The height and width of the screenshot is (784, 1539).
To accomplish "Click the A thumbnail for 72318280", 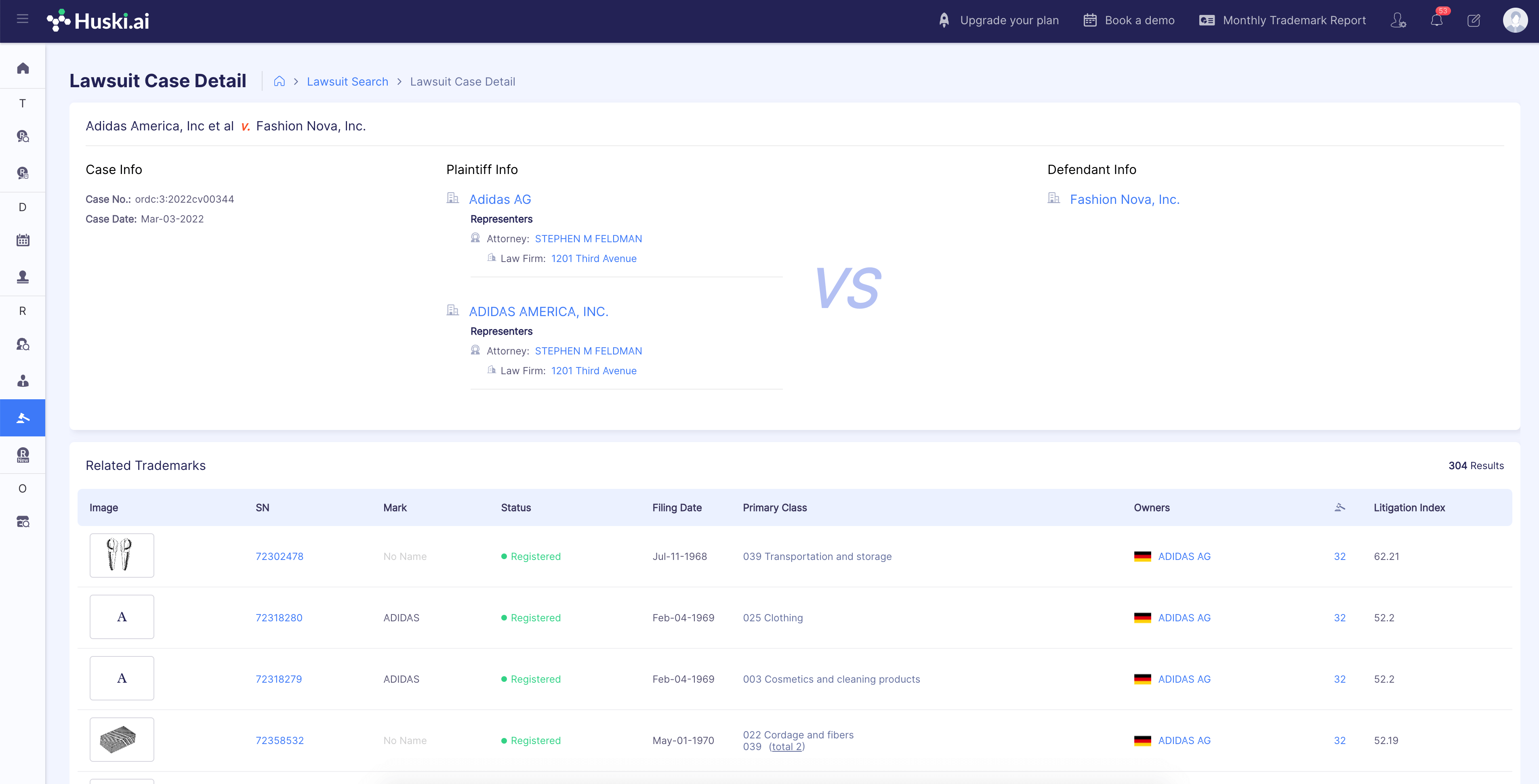I will pyautogui.click(x=122, y=617).
